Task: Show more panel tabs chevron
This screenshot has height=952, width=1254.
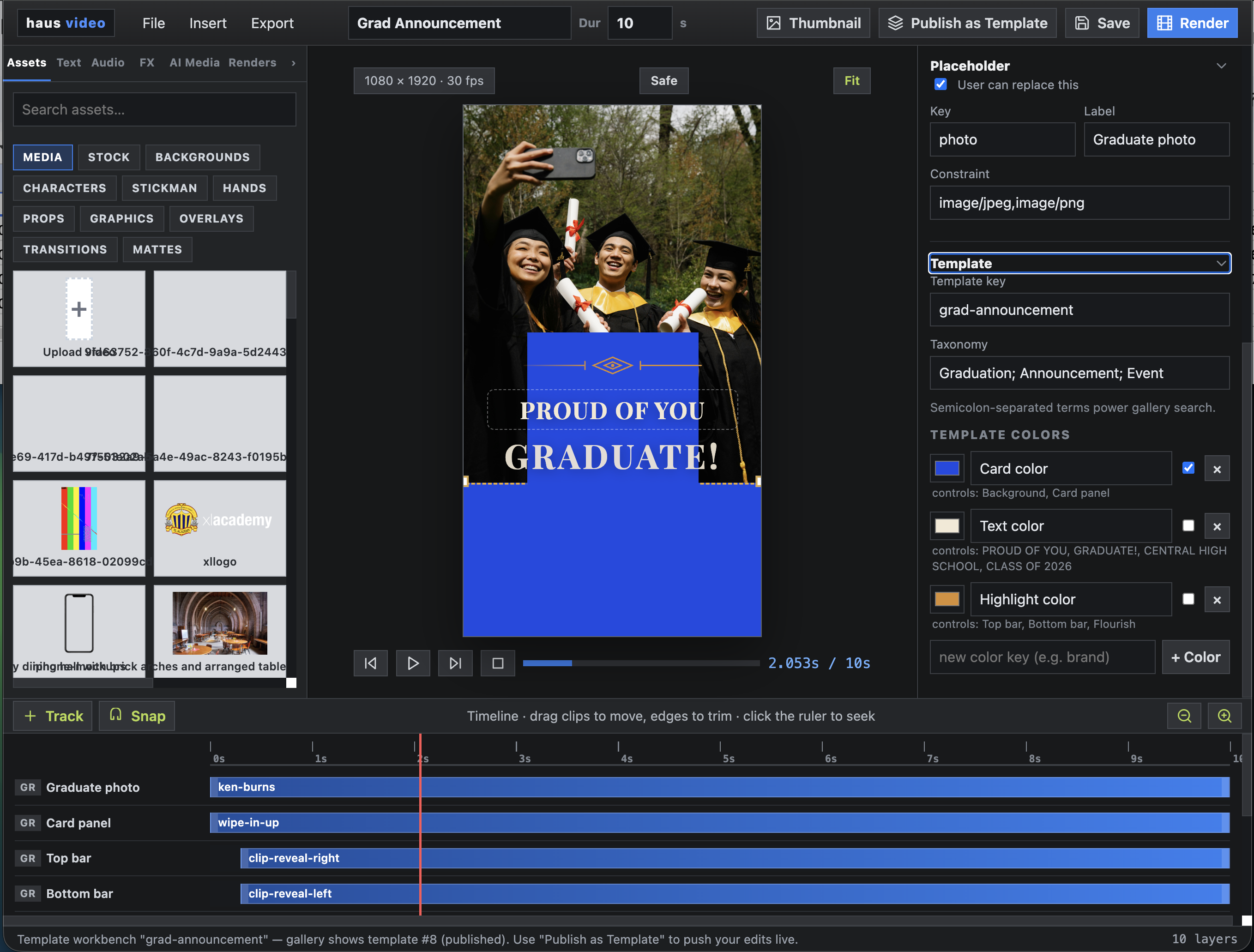Action: pos(293,63)
